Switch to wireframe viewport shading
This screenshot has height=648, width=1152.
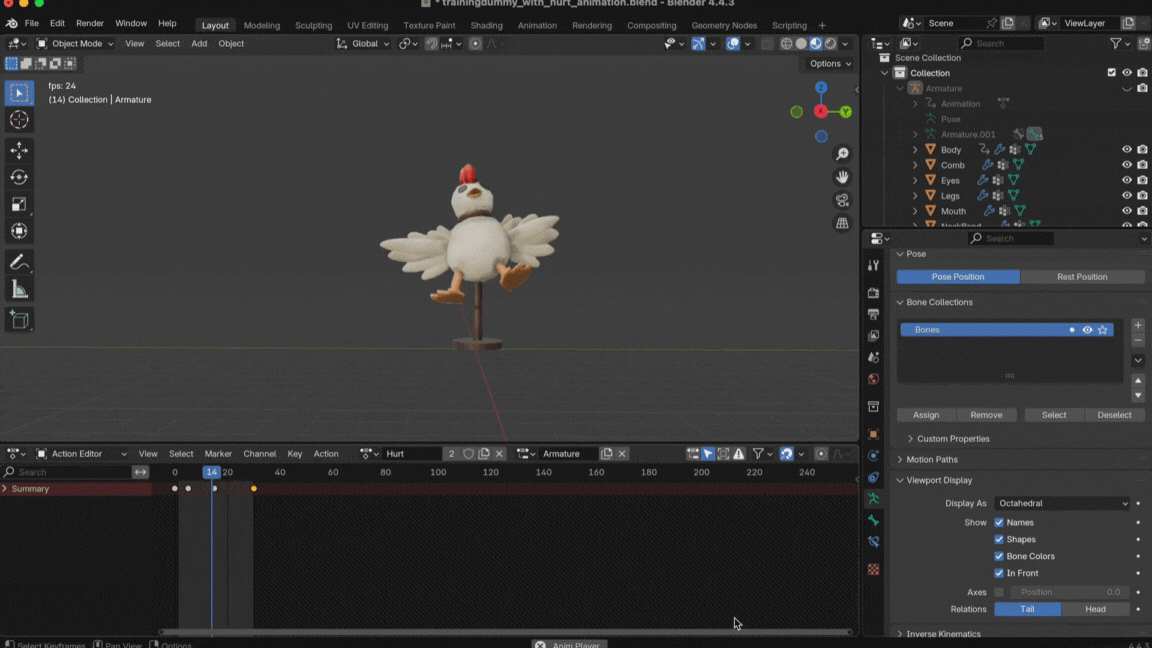pos(786,43)
